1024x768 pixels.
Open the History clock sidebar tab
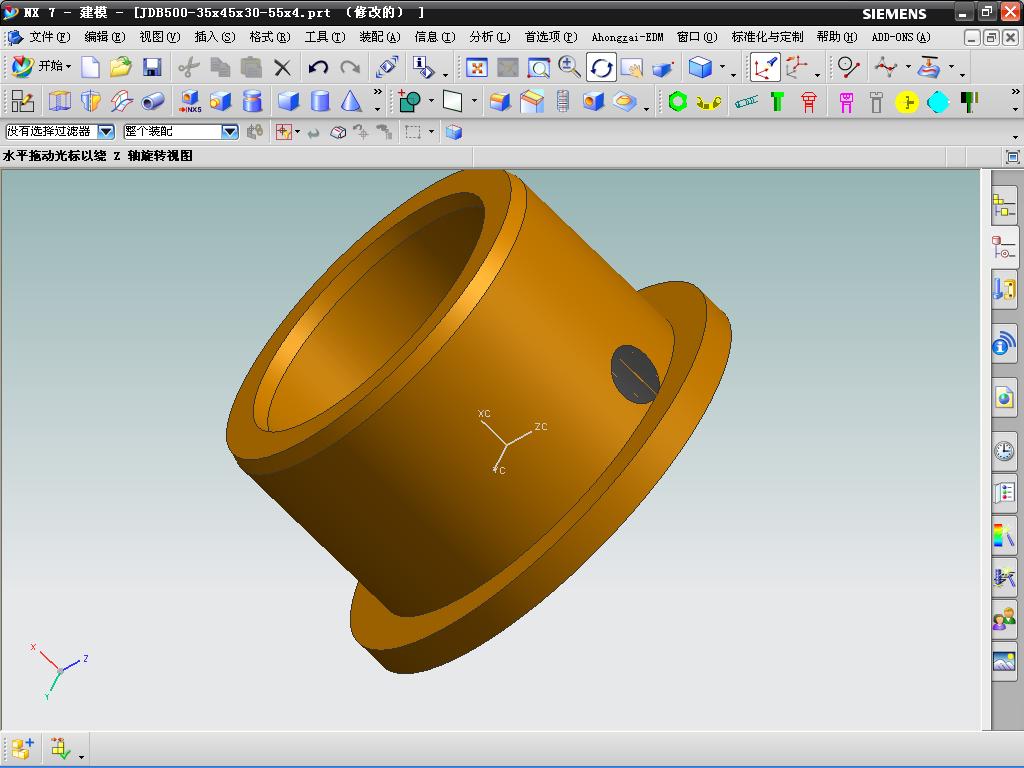click(x=1004, y=451)
